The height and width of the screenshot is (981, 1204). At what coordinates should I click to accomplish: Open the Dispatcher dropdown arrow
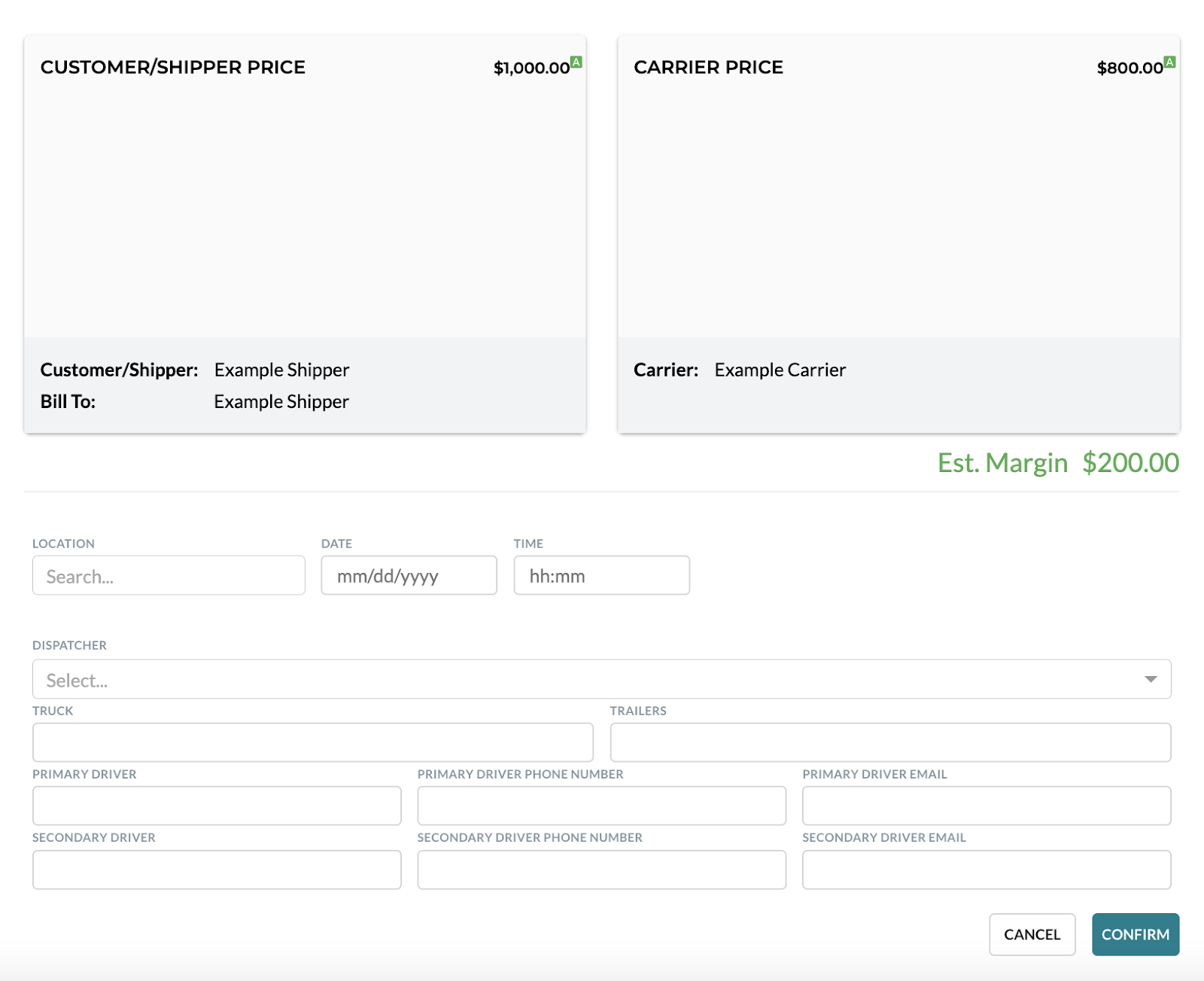pos(1151,679)
